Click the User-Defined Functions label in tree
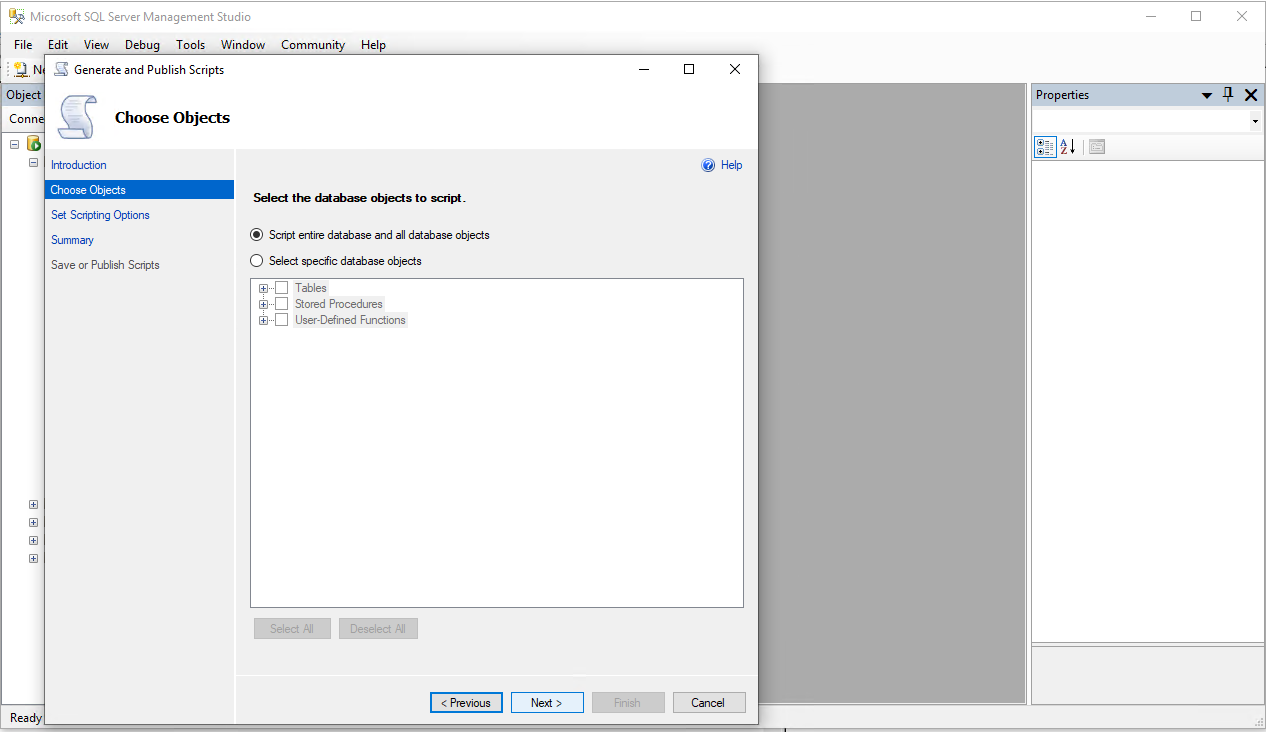Screen dimensions: 1266x732 click(350, 320)
